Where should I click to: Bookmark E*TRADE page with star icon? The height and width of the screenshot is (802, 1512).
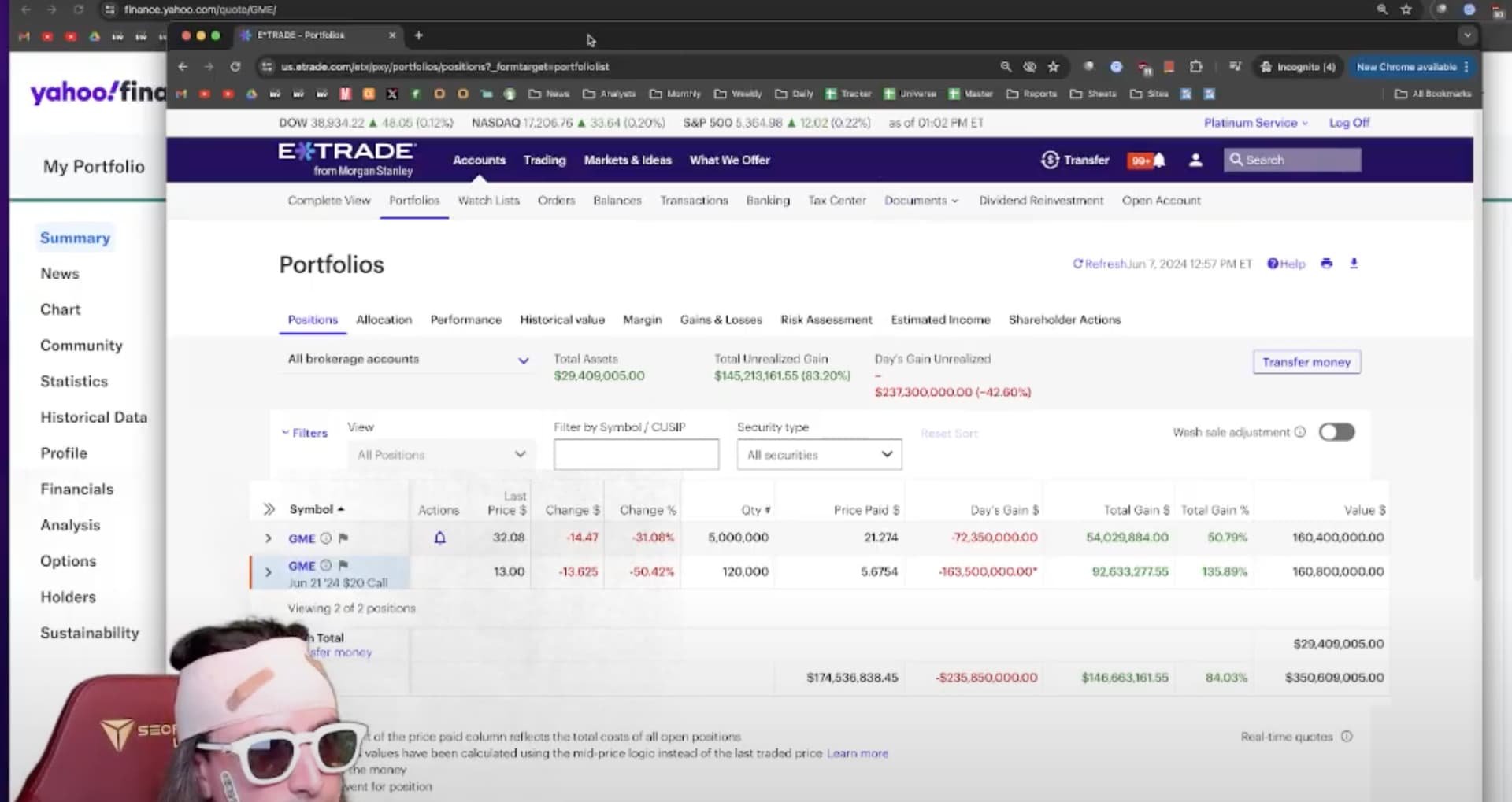pos(1053,67)
